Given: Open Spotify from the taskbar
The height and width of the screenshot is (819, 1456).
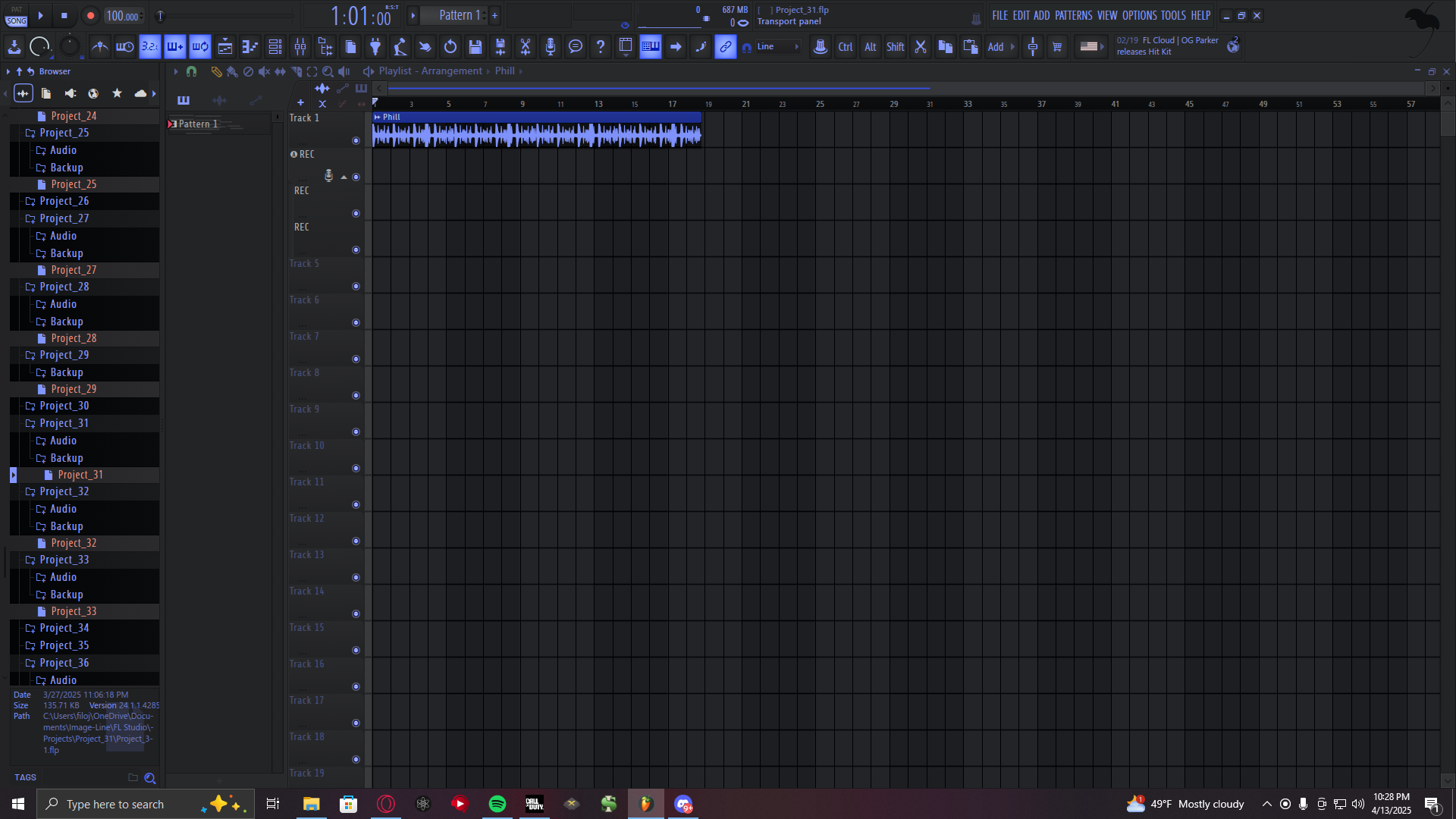Looking at the screenshot, I should (x=497, y=804).
